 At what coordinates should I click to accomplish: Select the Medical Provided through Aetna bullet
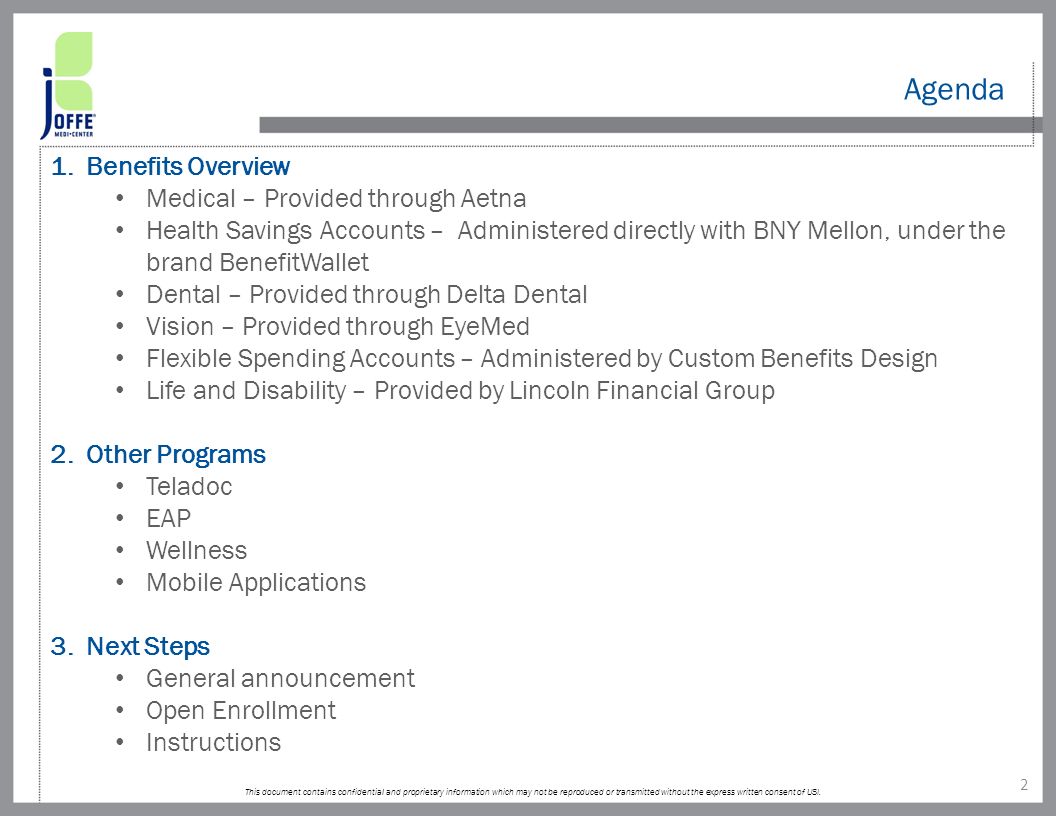tap(336, 199)
